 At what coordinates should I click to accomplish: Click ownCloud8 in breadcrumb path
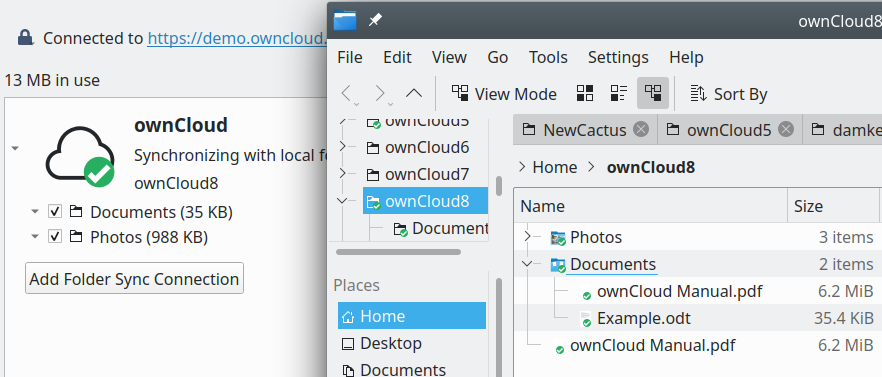point(651,167)
